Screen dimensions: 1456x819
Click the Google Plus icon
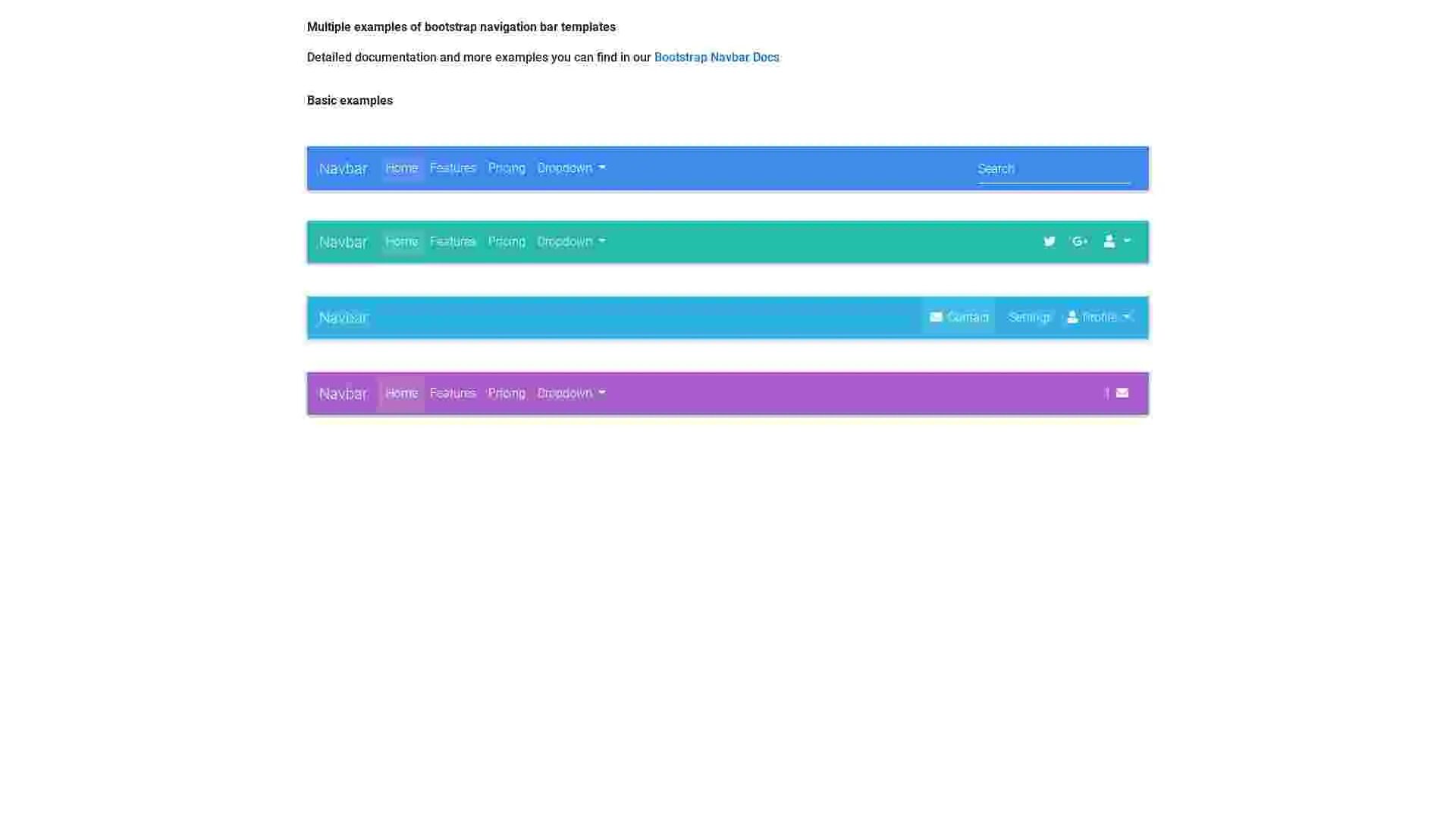pyautogui.click(x=1079, y=241)
